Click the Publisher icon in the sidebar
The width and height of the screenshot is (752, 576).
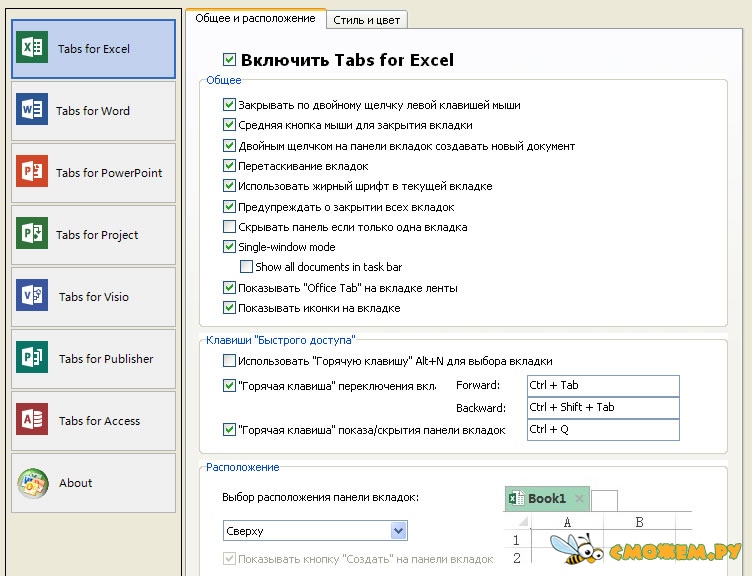point(32,357)
